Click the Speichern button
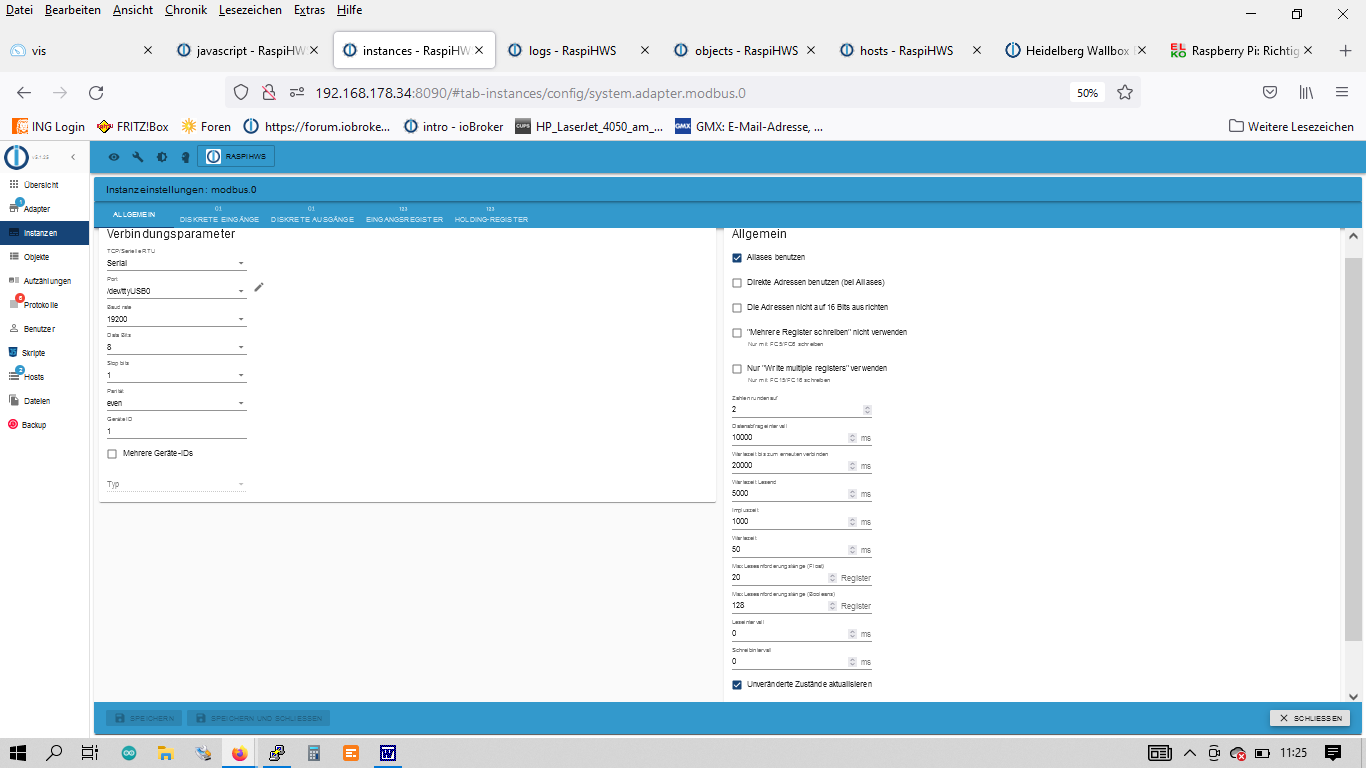Screen dimensions: 1366x768 pos(144,718)
